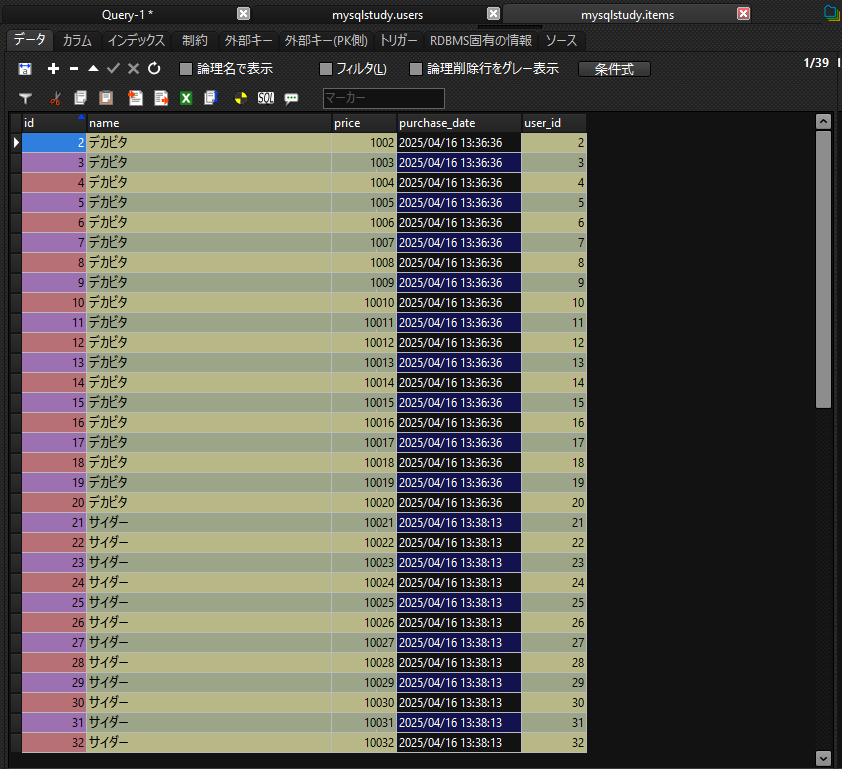Close the mysqlstudy.items tab
The width and height of the screenshot is (842, 769).
743,13
